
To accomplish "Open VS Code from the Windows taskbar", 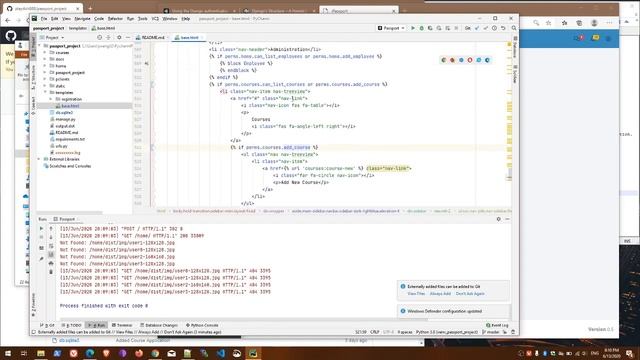I will (x=220, y=353).
